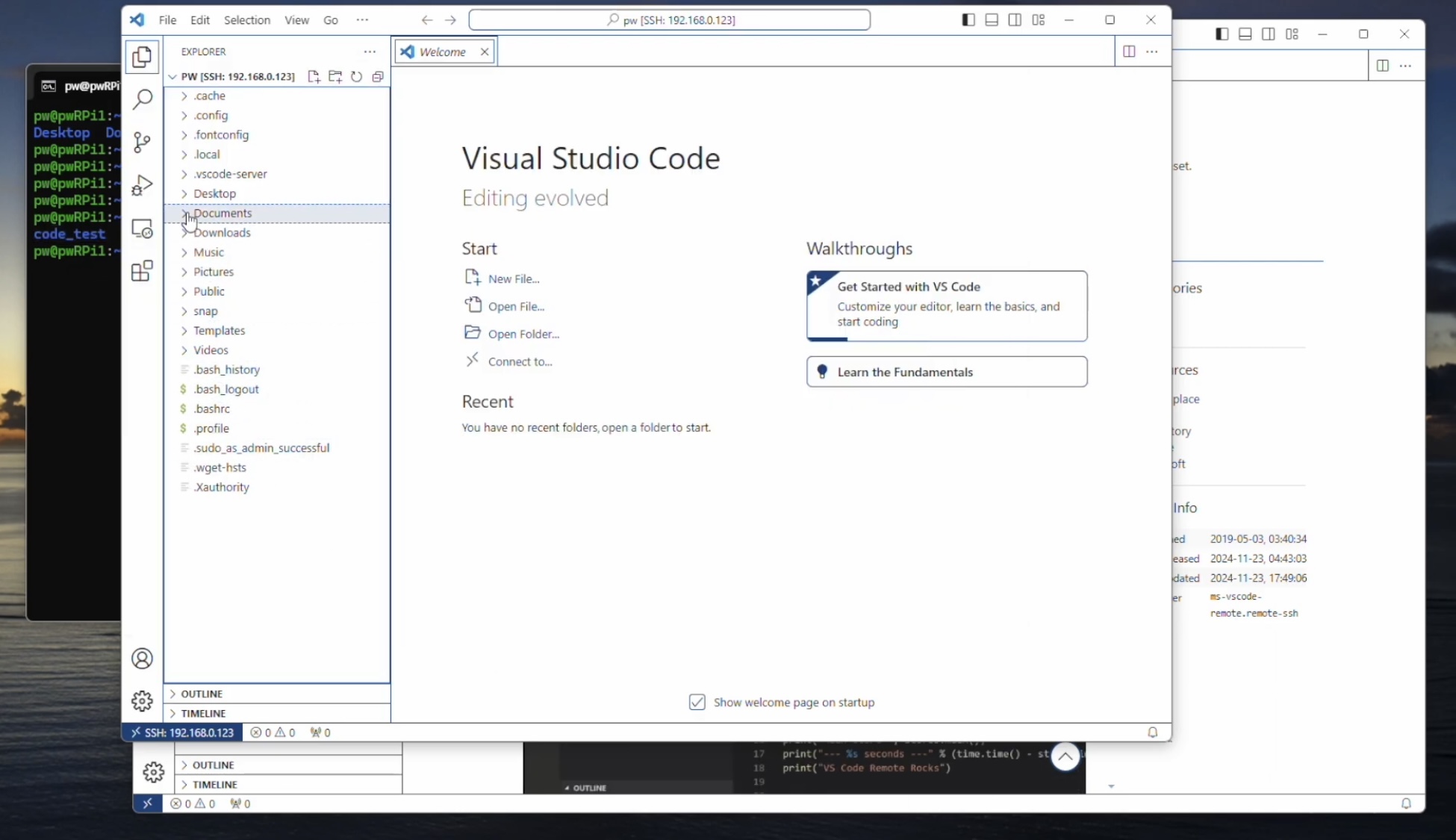
Task: Uncheck Show welcome page on startup
Action: (697, 702)
